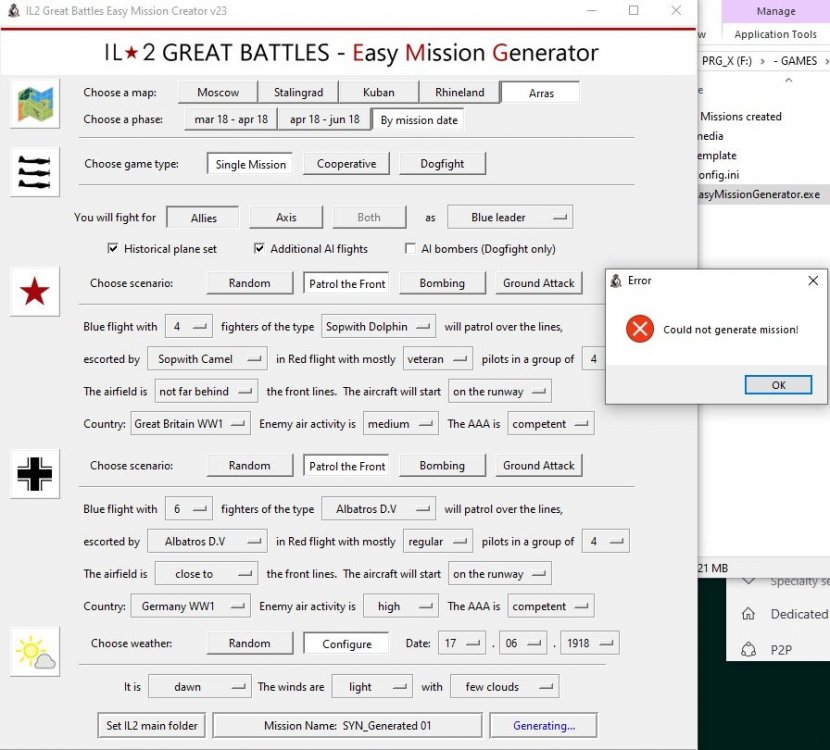Select the Dedicated server home icon
The height and width of the screenshot is (750, 830).
747,614
